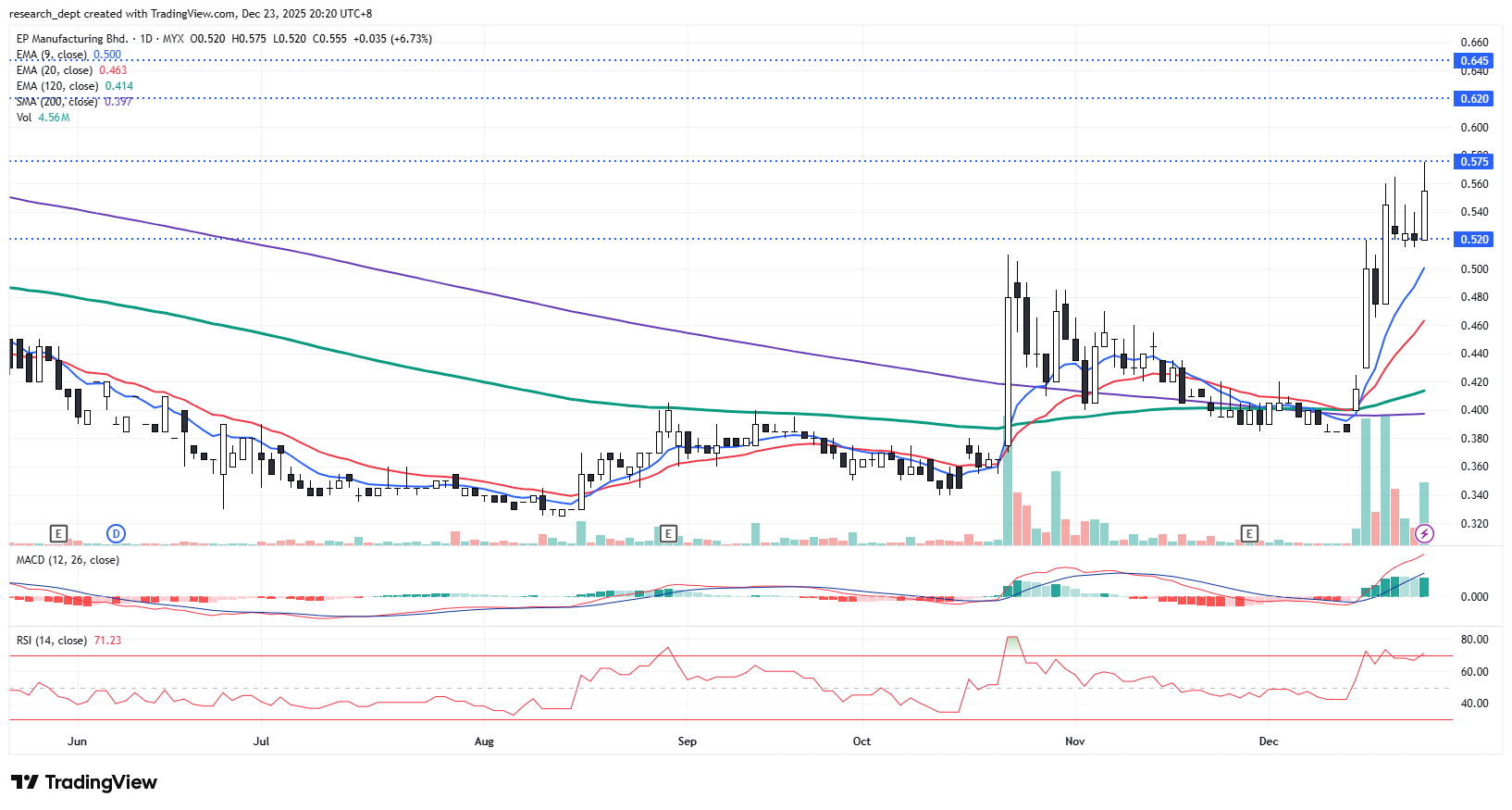Click the Vol 4.56M volume legend
This screenshot has width=1512, height=810.
43,118
